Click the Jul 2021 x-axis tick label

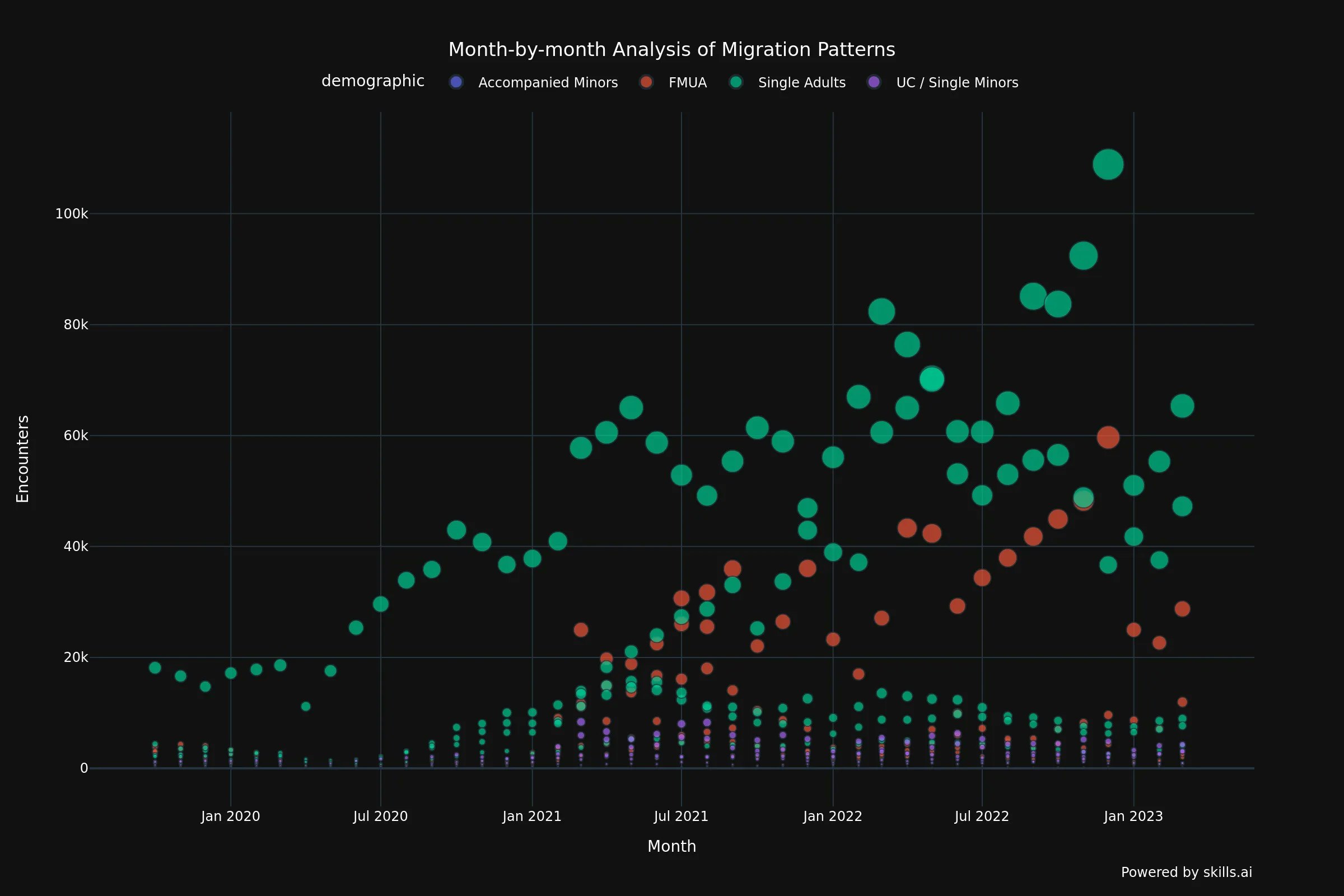pos(680,816)
